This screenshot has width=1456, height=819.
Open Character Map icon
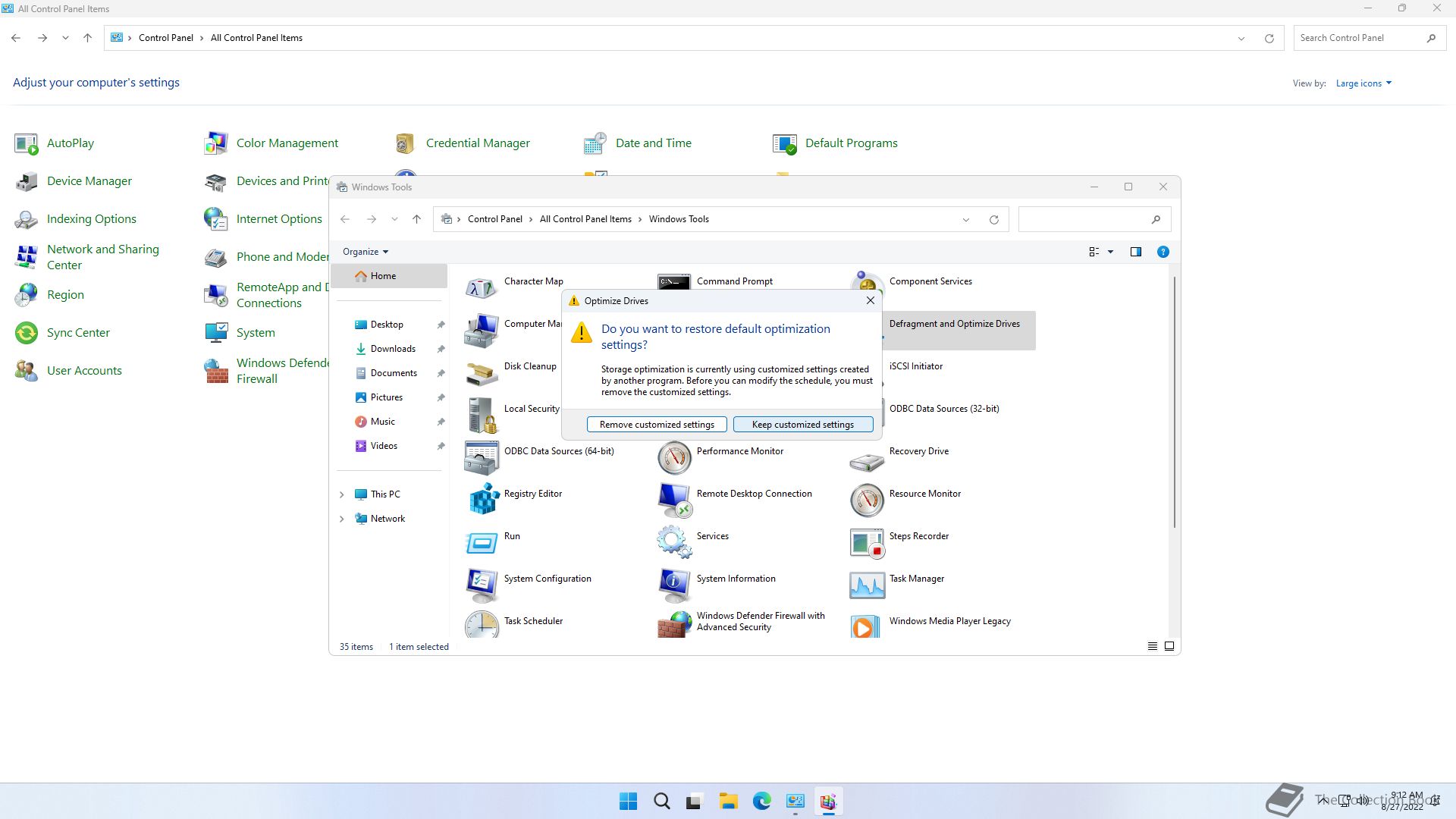[482, 287]
